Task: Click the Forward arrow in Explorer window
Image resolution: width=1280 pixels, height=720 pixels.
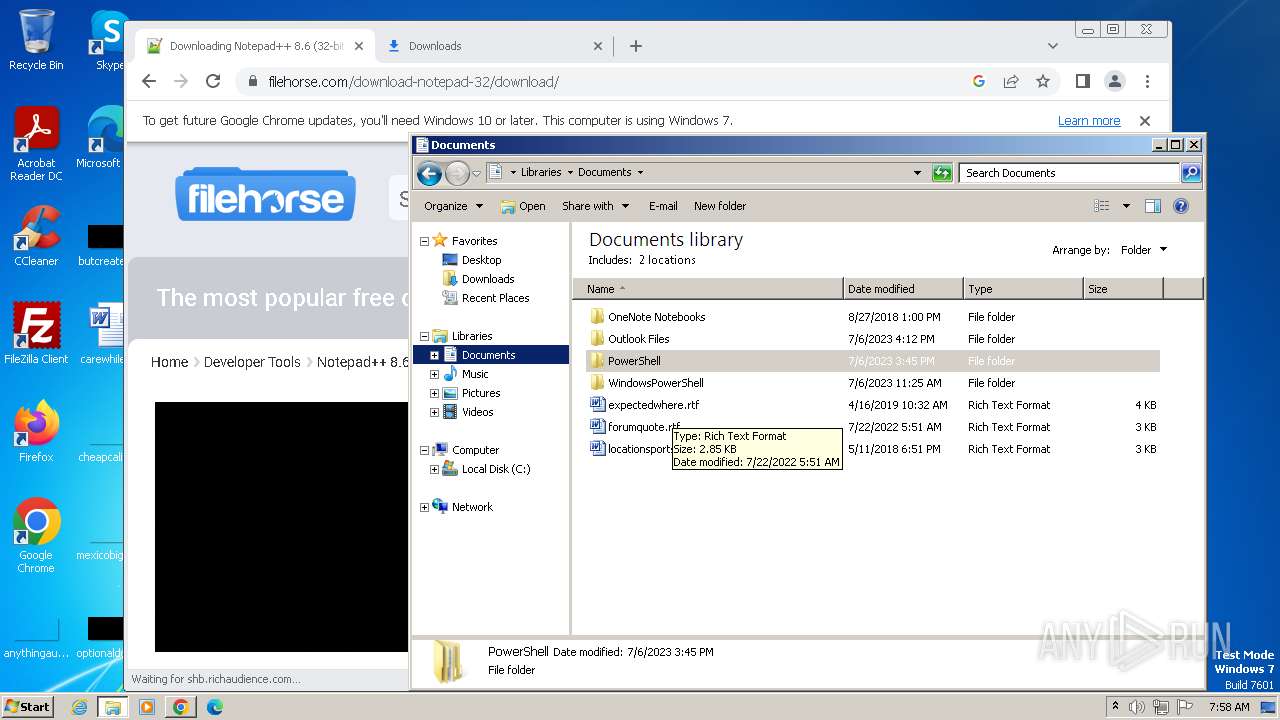Action: [x=457, y=173]
